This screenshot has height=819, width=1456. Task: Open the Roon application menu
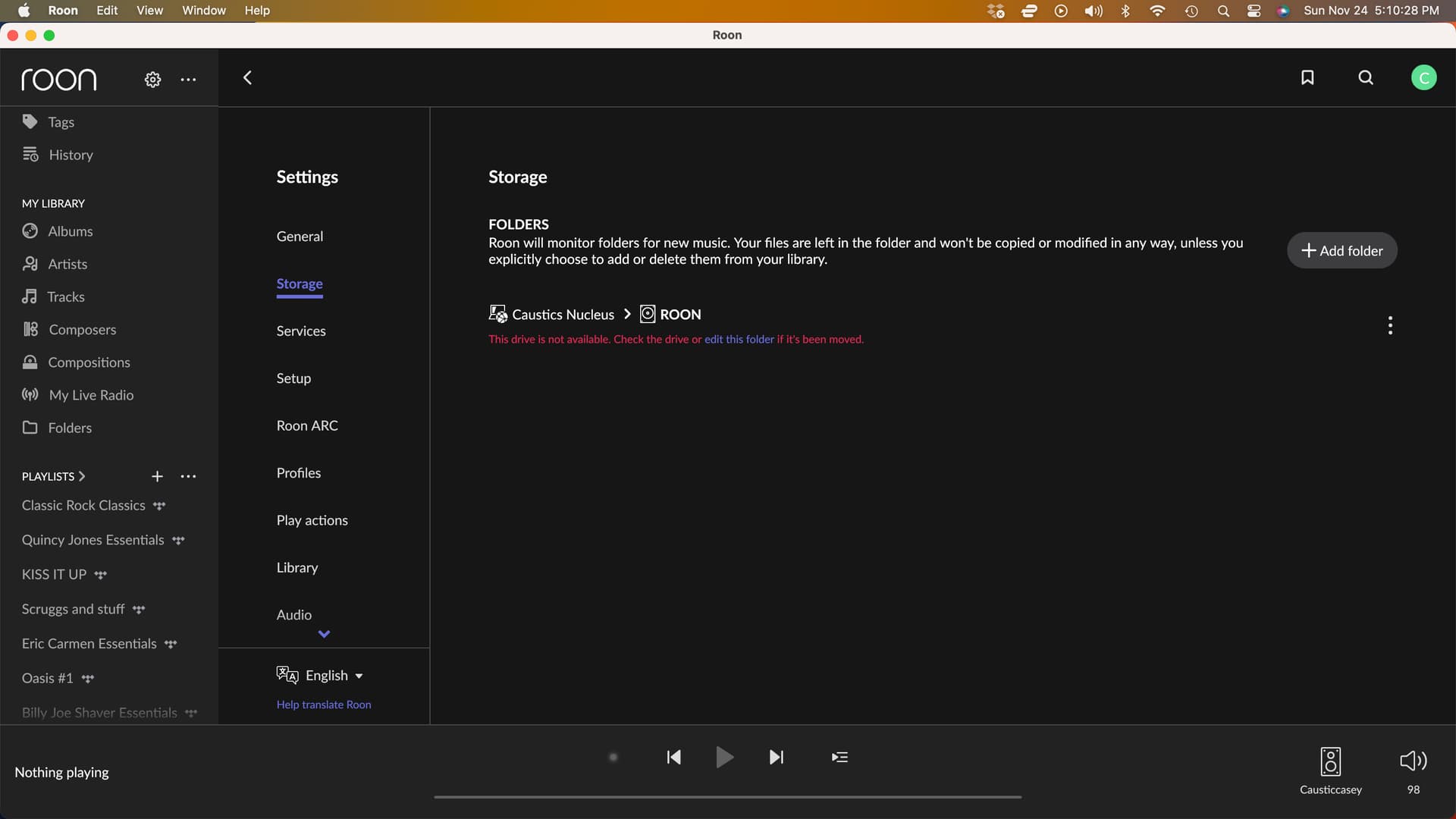coord(63,11)
